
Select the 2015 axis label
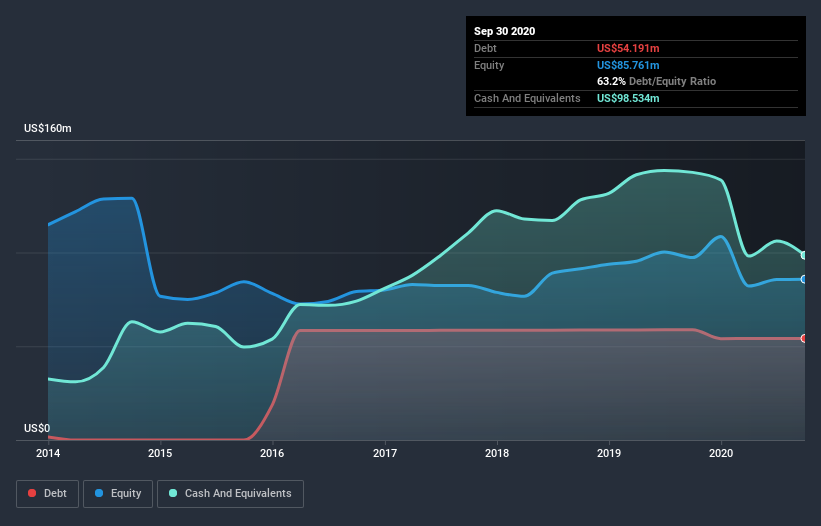[160, 453]
